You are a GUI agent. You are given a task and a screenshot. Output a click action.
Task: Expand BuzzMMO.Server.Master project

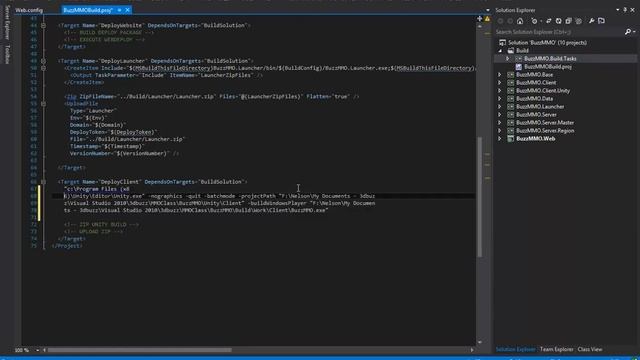500,122
